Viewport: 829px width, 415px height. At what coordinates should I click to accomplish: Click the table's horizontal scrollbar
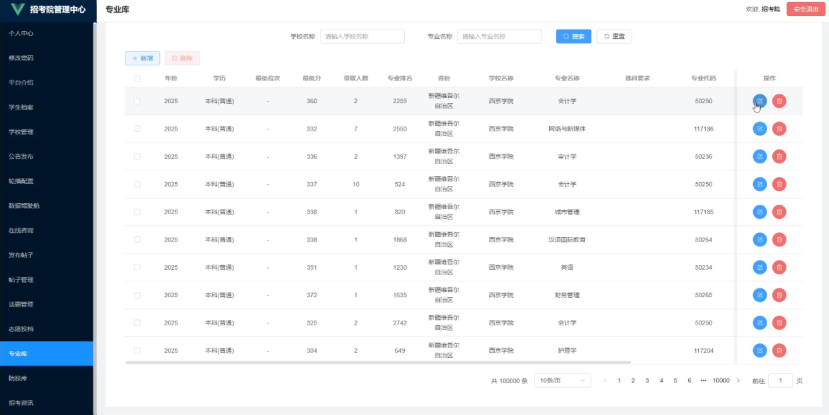point(378,363)
